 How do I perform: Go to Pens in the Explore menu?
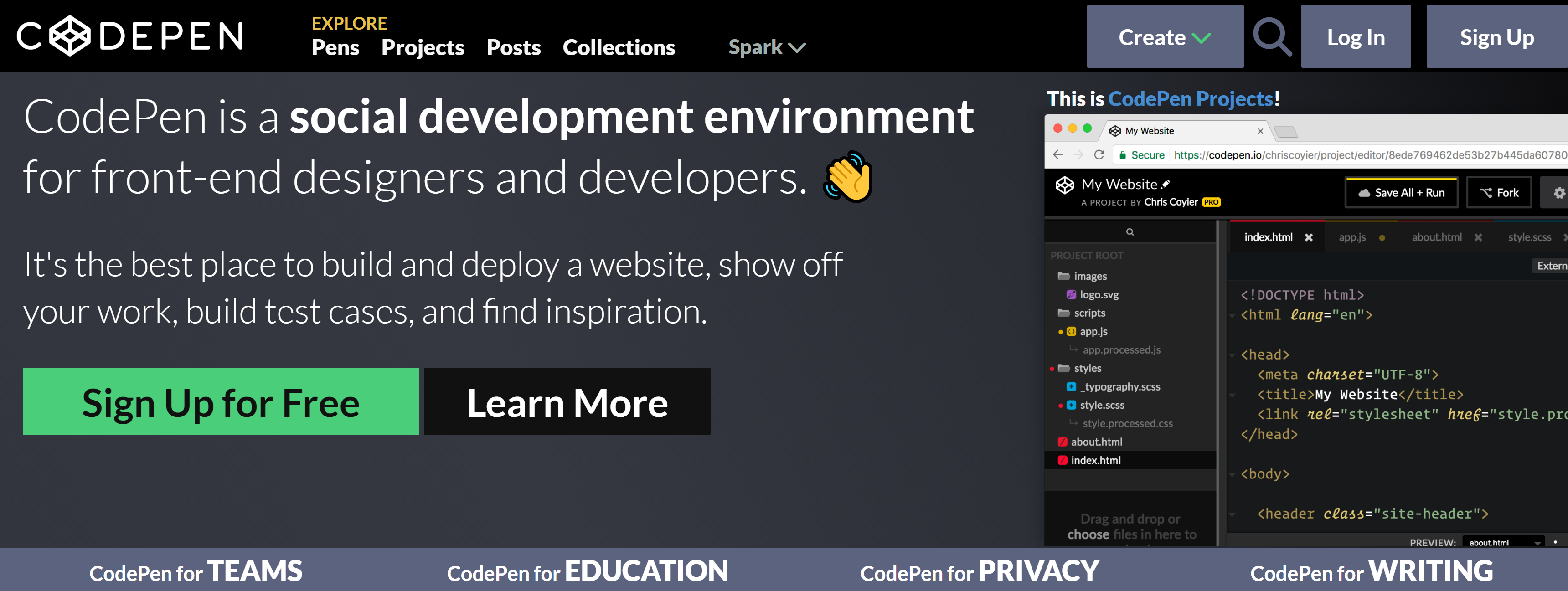click(335, 47)
